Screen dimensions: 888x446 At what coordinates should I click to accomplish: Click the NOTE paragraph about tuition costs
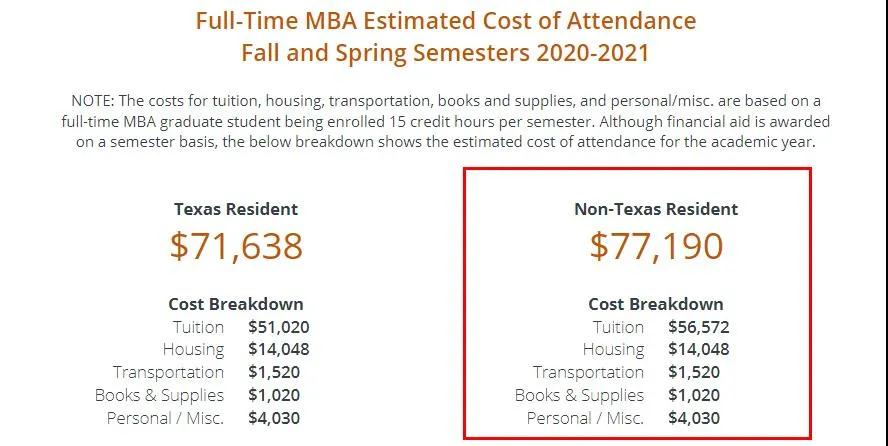pos(445,122)
